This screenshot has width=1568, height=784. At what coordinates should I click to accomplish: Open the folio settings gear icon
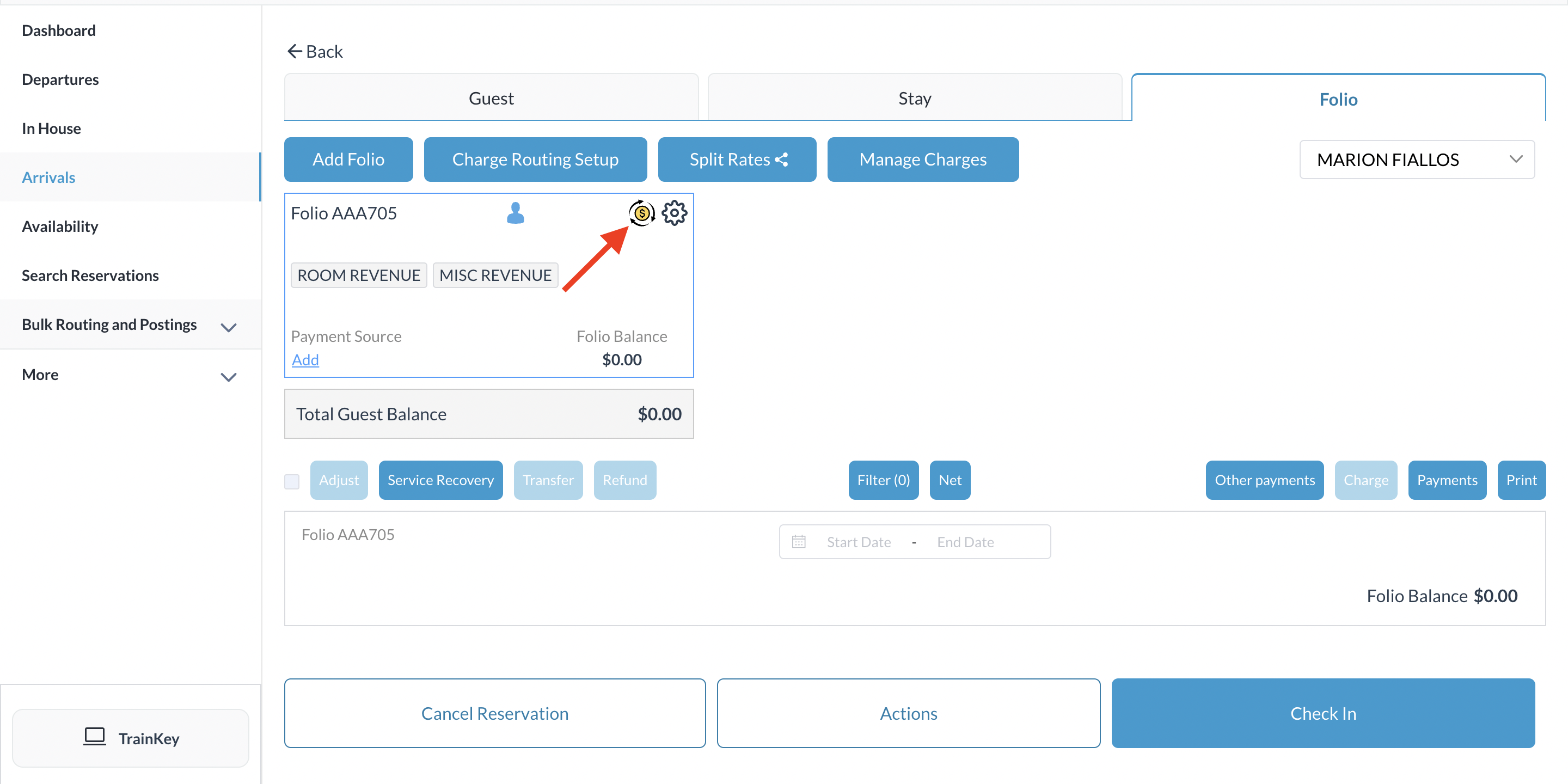click(675, 213)
